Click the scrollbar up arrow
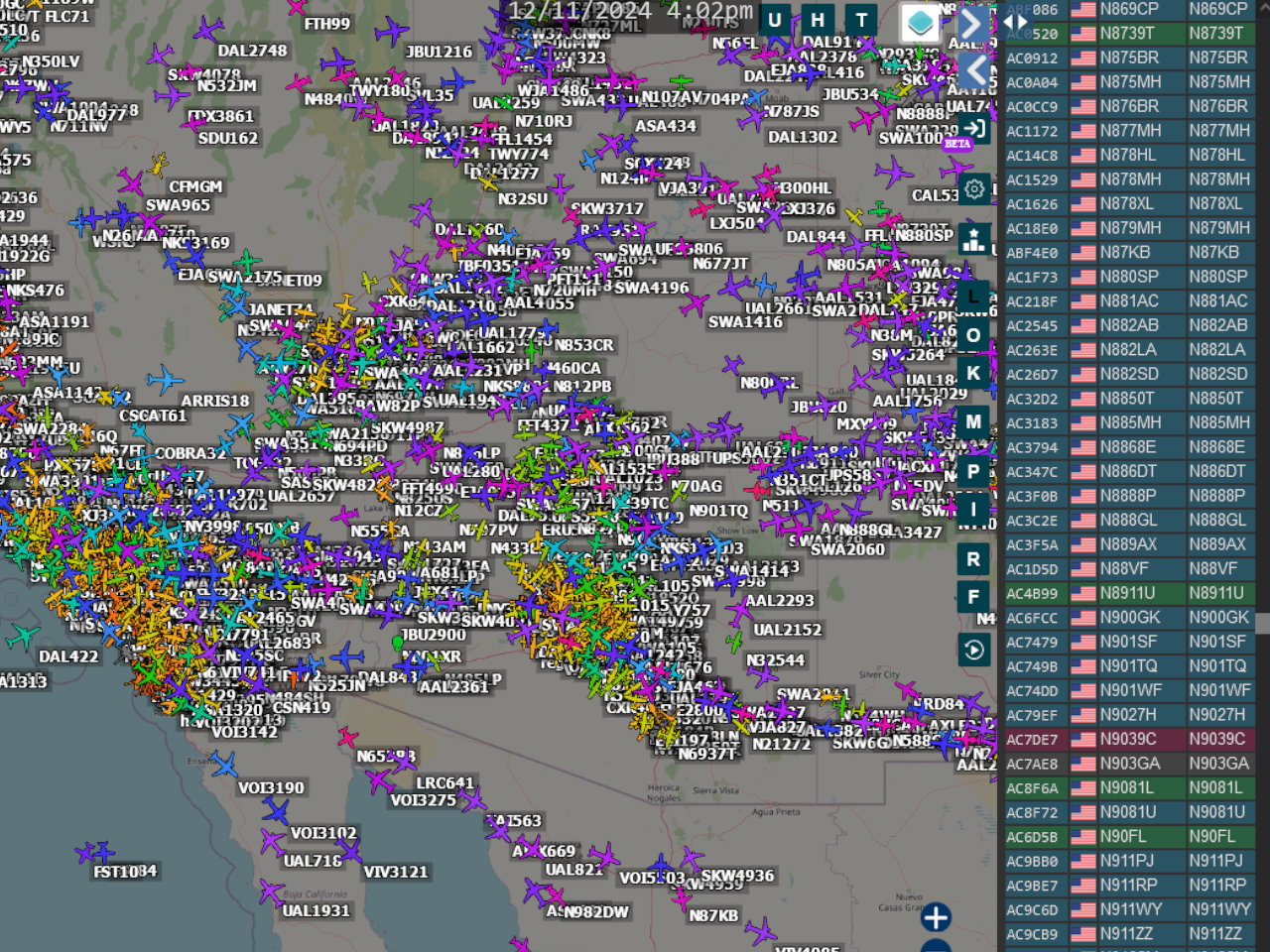1270x952 pixels. (1262, 6)
